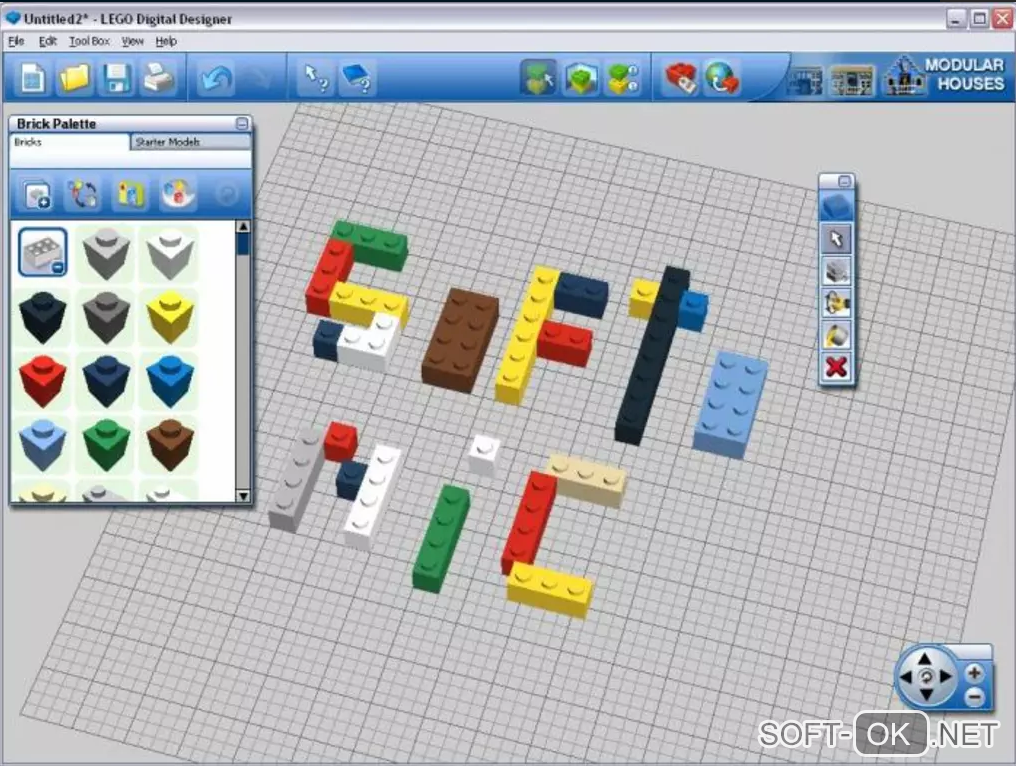
Task: Switch to View mode
Action: [x=581, y=78]
